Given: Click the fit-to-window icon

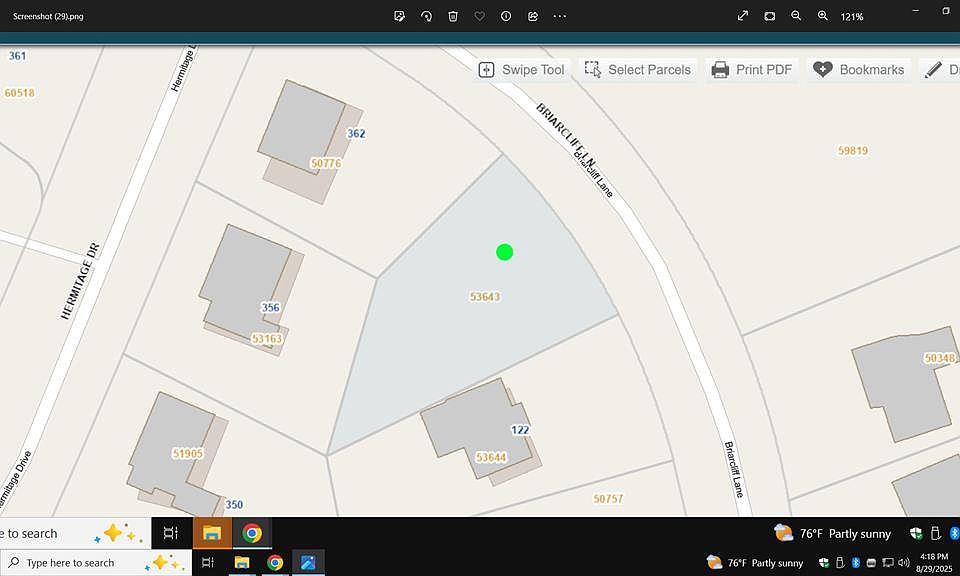Looking at the screenshot, I should (770, 16).
